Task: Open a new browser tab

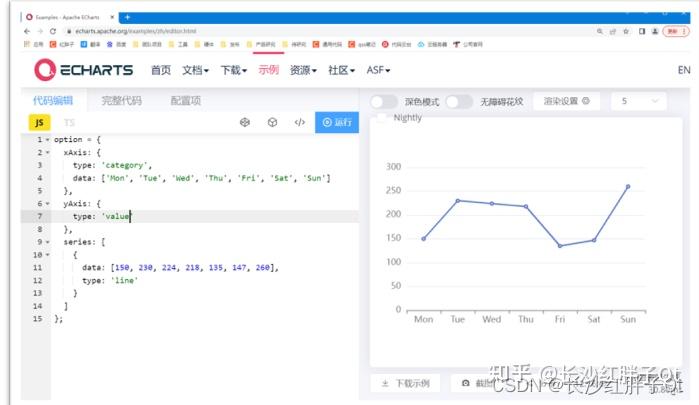Action: (127, 17)
